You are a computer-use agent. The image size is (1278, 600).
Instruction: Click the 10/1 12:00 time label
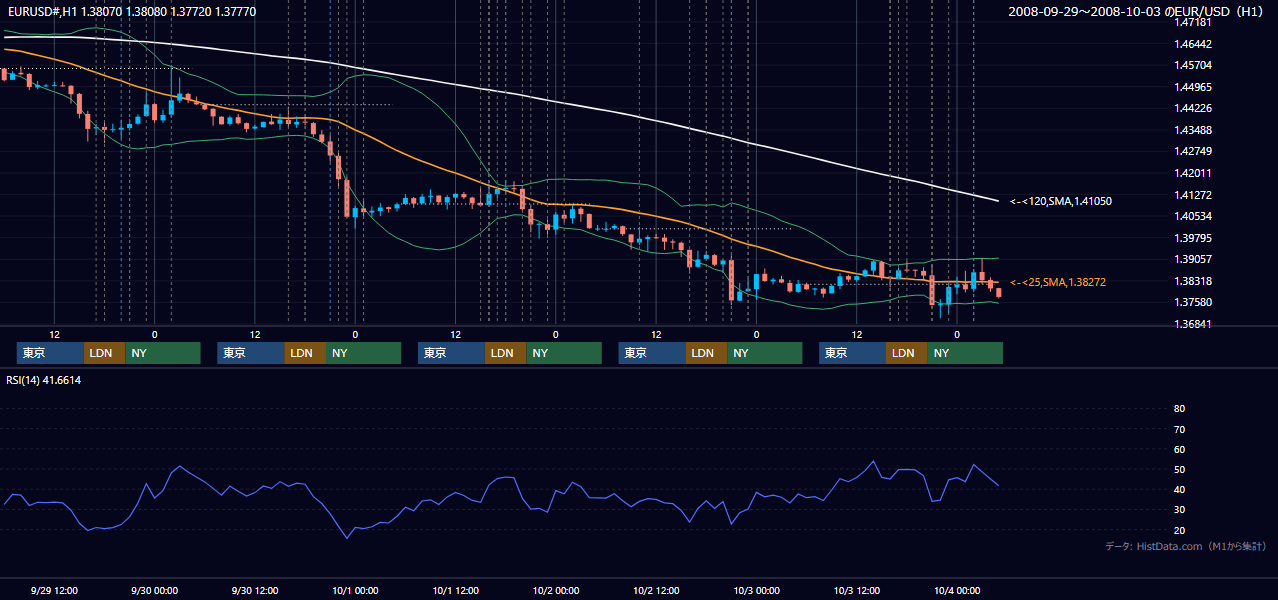tap(455, 590)
